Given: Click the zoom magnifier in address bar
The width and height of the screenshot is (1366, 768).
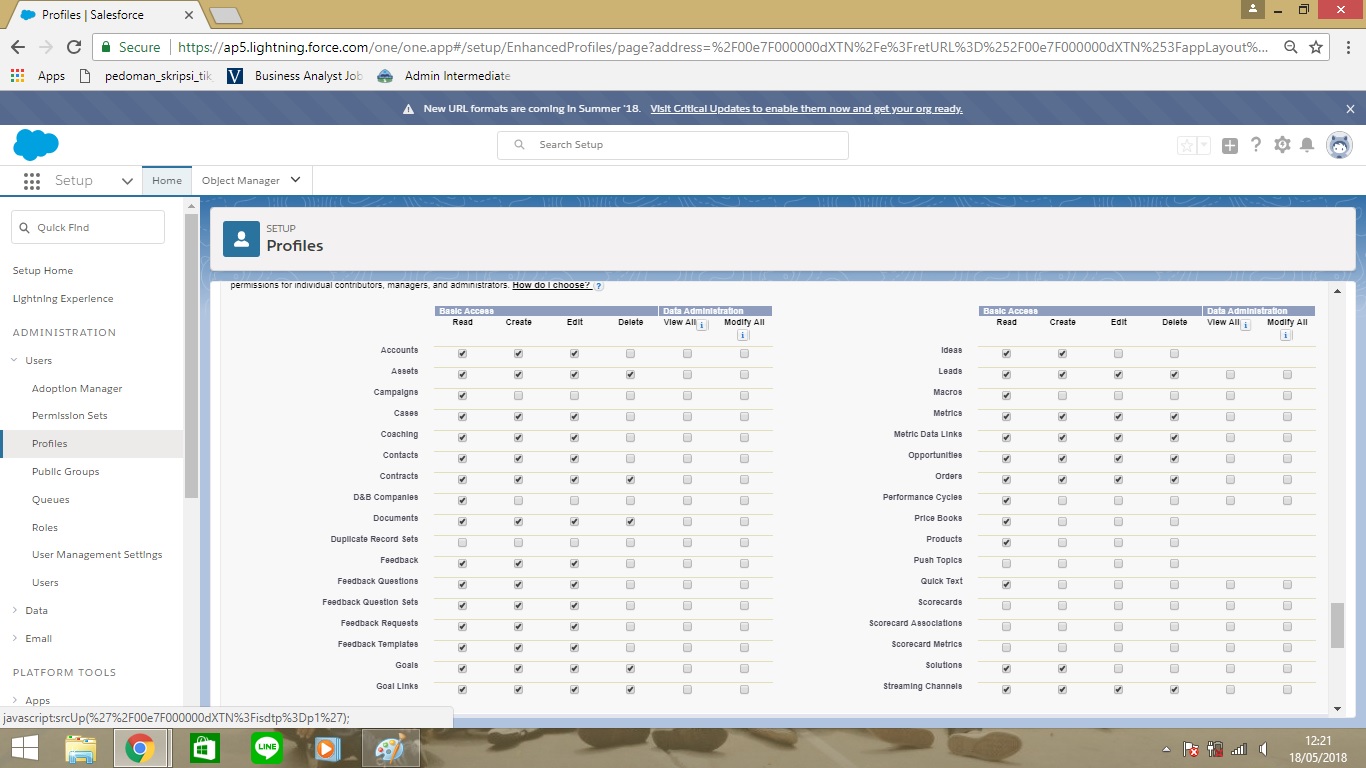Looking at the screenshot, I should tap(1291, 47).
